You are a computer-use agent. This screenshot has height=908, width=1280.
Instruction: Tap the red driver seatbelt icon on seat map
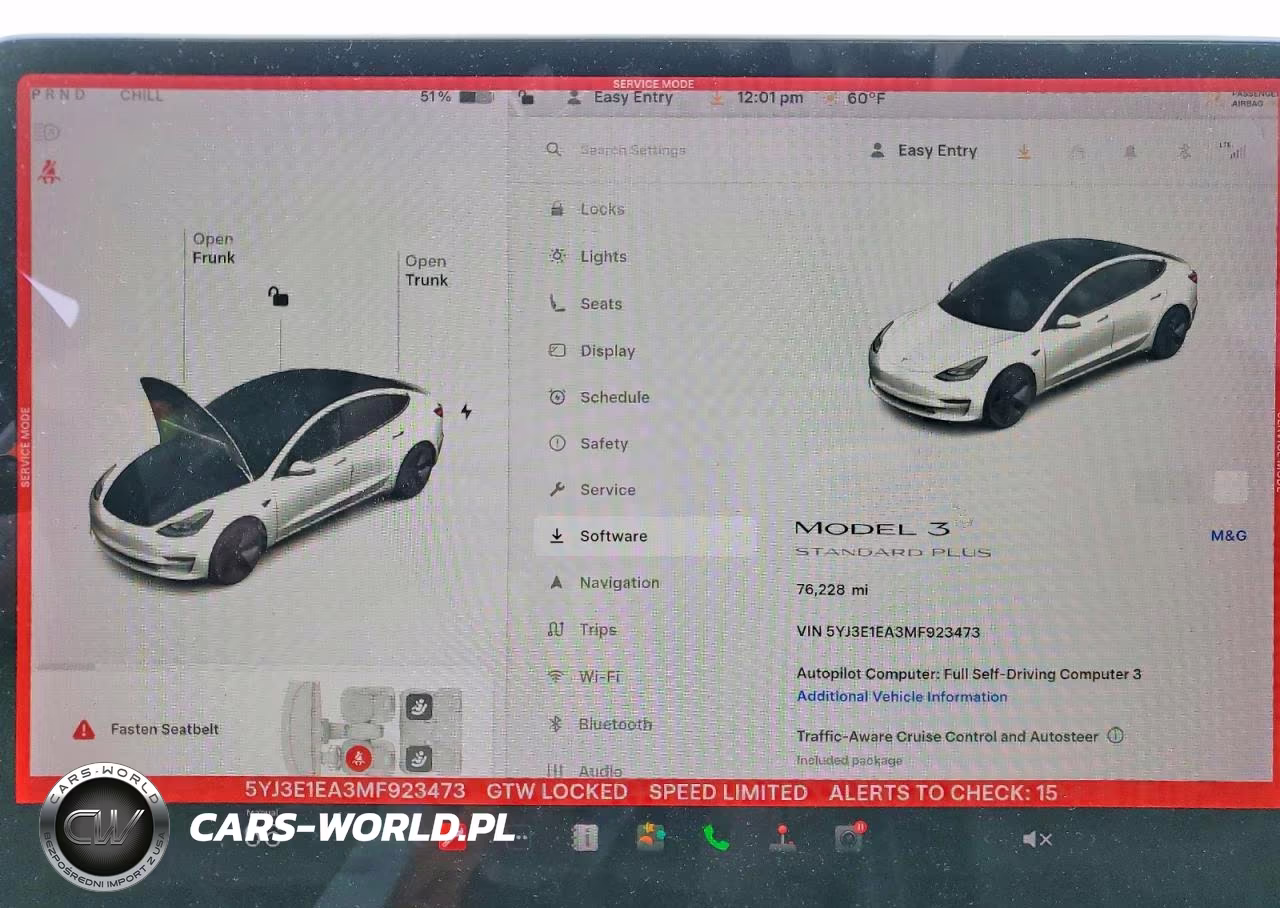click(358, 758)
